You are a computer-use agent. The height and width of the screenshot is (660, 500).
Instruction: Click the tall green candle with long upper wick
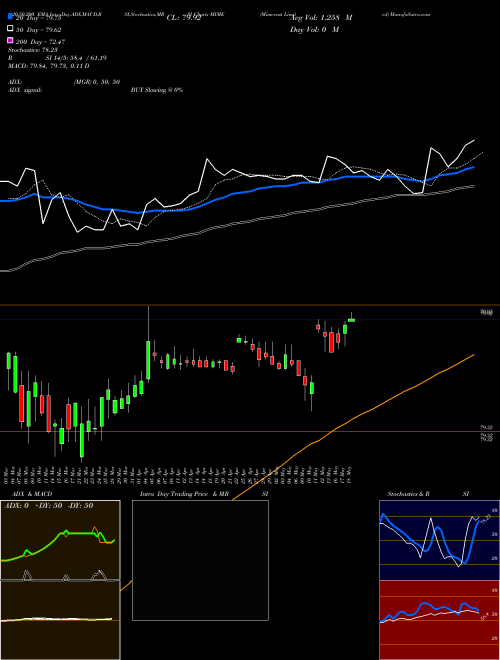(148, 360)
